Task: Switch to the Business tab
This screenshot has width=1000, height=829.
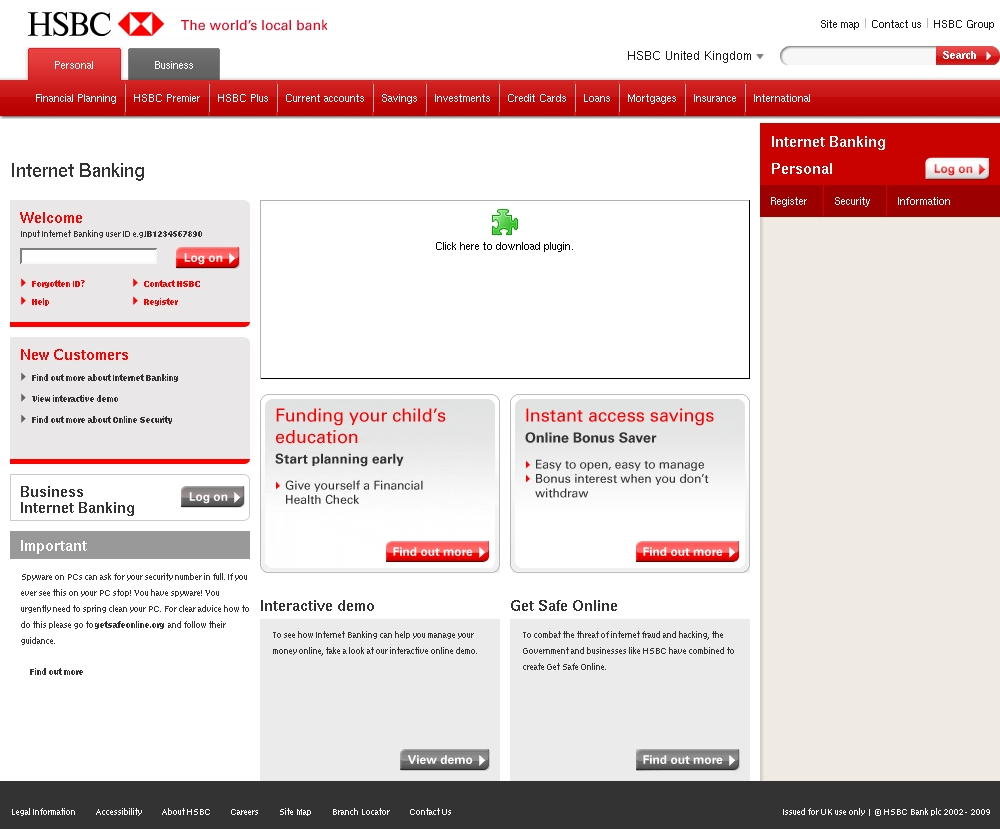Action: pyautogui.click(x=173, y=64)
